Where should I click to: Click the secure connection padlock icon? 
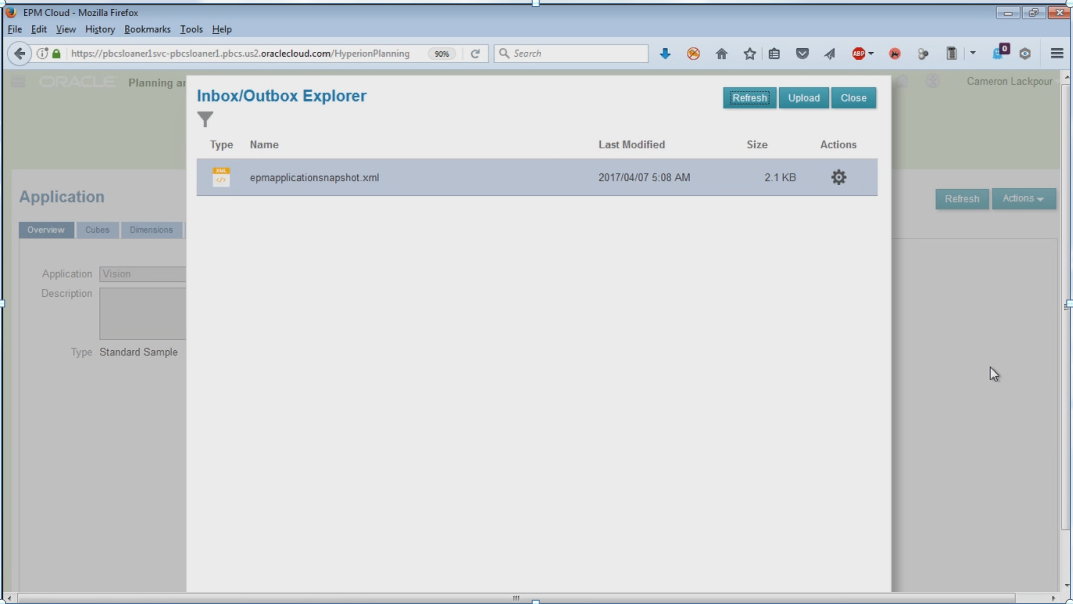click(x=56, y=53)
